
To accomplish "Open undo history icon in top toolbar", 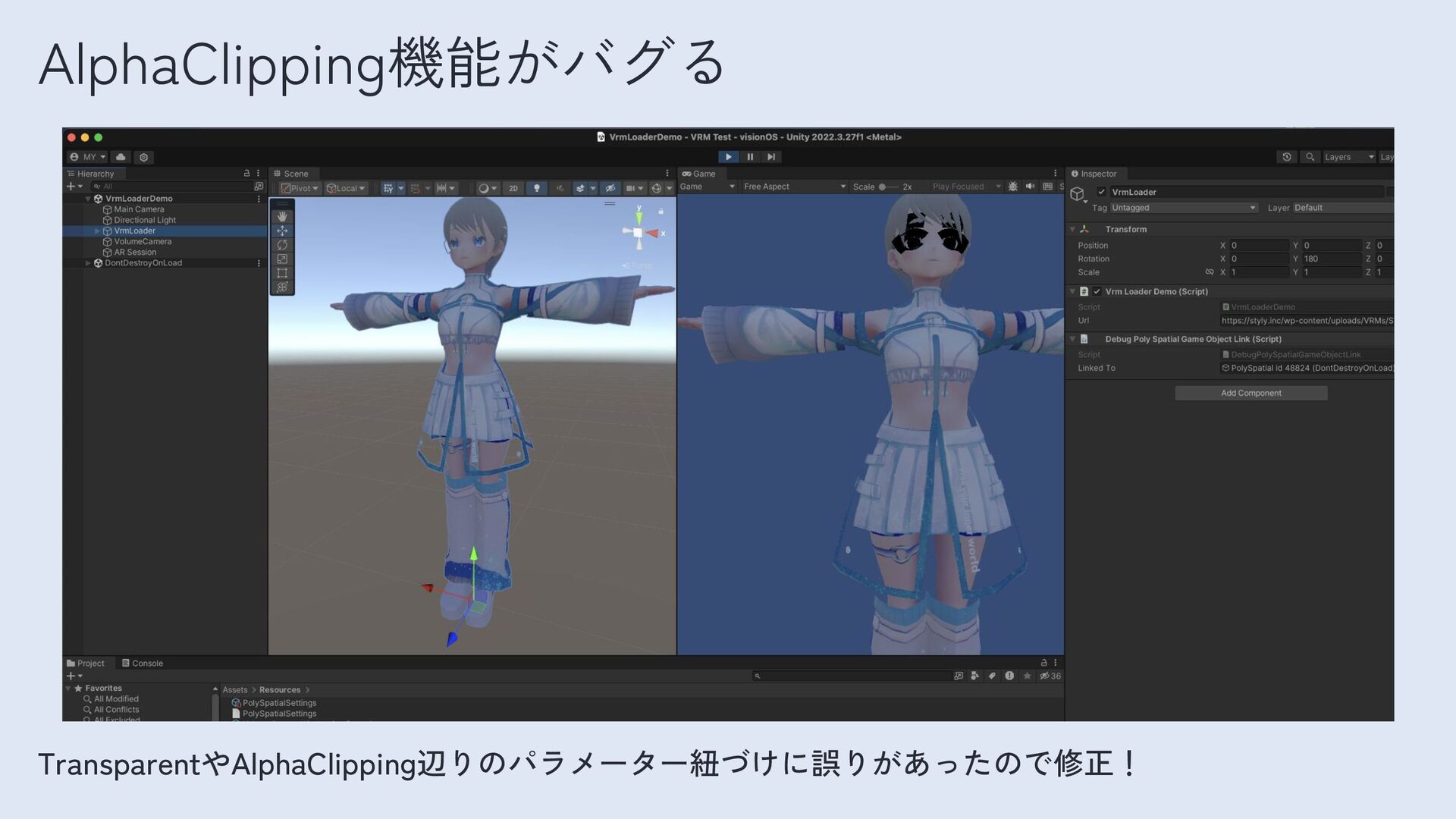I will point(1287,157).
